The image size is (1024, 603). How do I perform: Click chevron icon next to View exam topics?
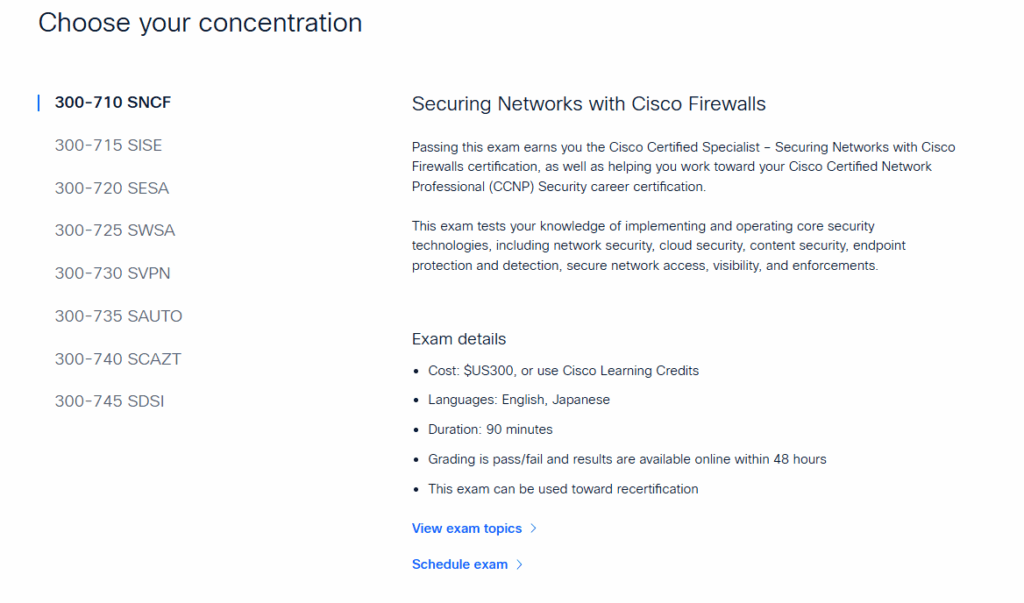pyautogui.click(x=534, y=528)
